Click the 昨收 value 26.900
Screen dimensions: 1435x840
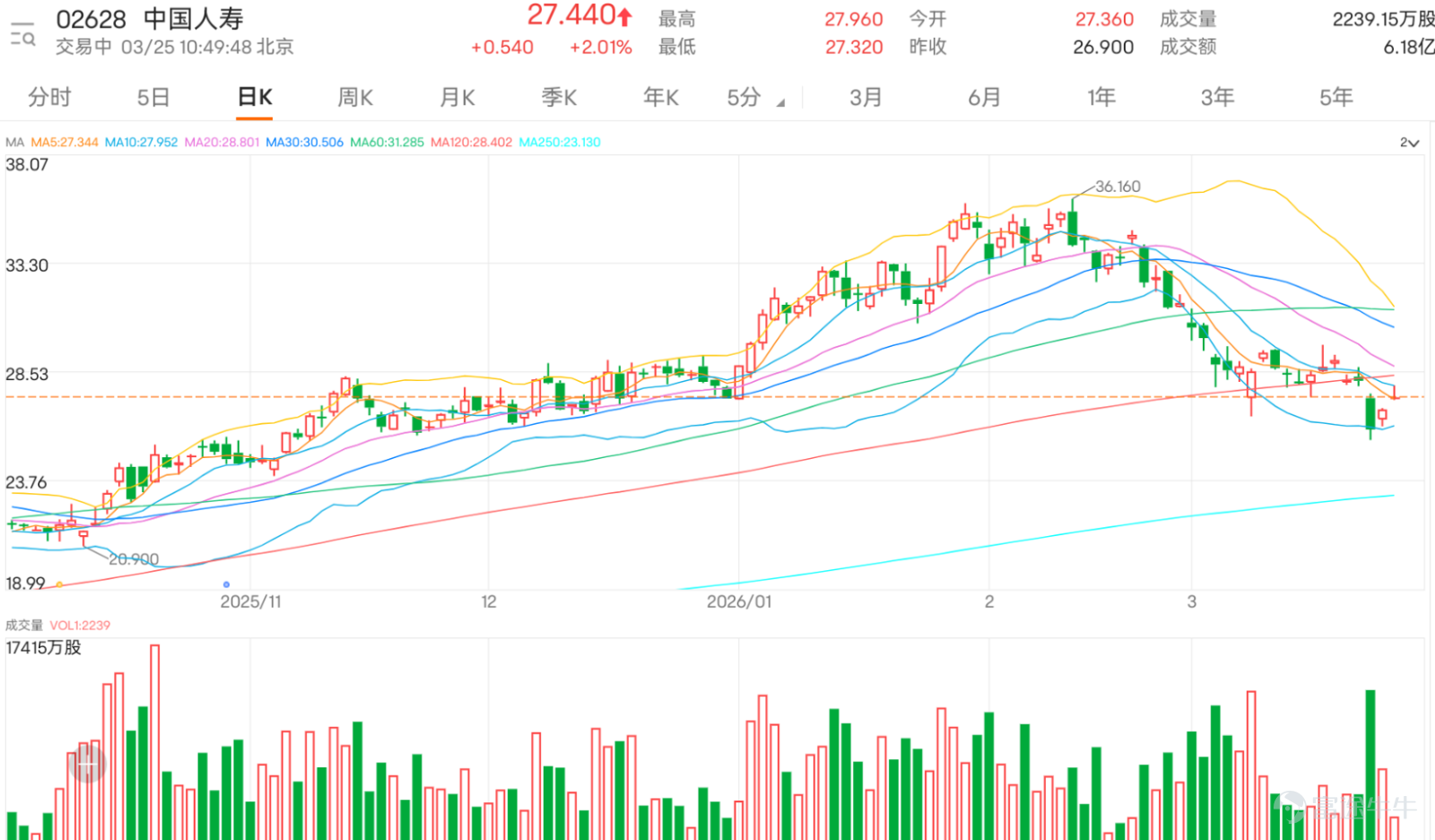pyautogui.click(x=1103, y=47)
